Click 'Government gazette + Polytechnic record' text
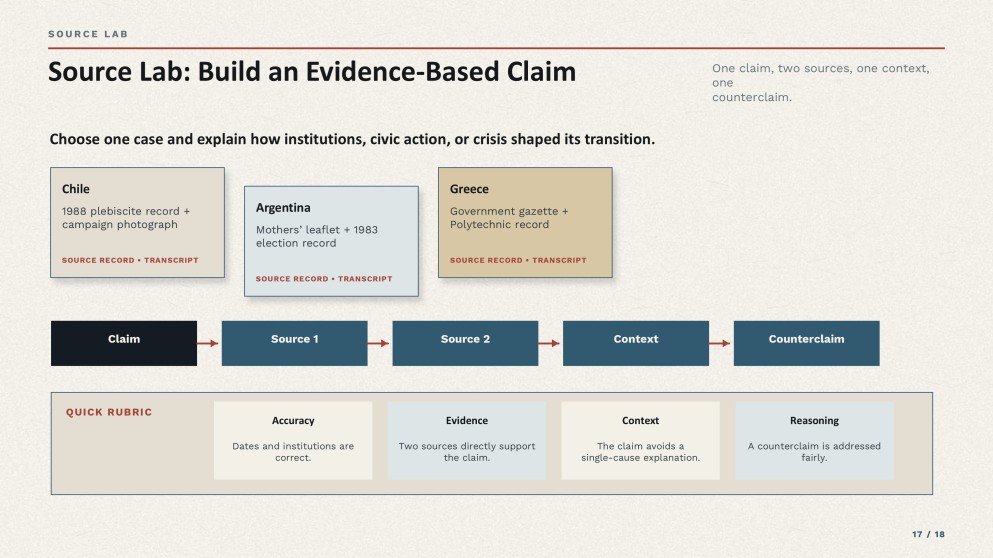The width and height of the screenshot is (993, 558). pos(509,218)
